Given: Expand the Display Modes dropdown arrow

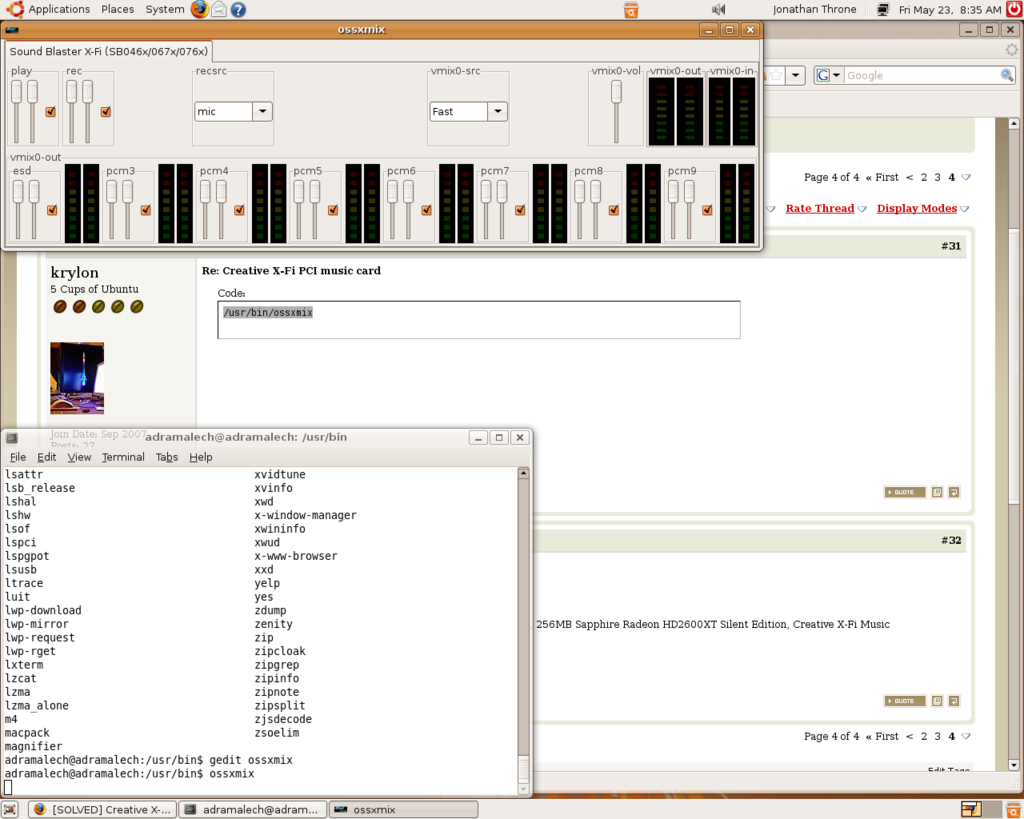Looking at the screenshot, I should pos(965,209).
